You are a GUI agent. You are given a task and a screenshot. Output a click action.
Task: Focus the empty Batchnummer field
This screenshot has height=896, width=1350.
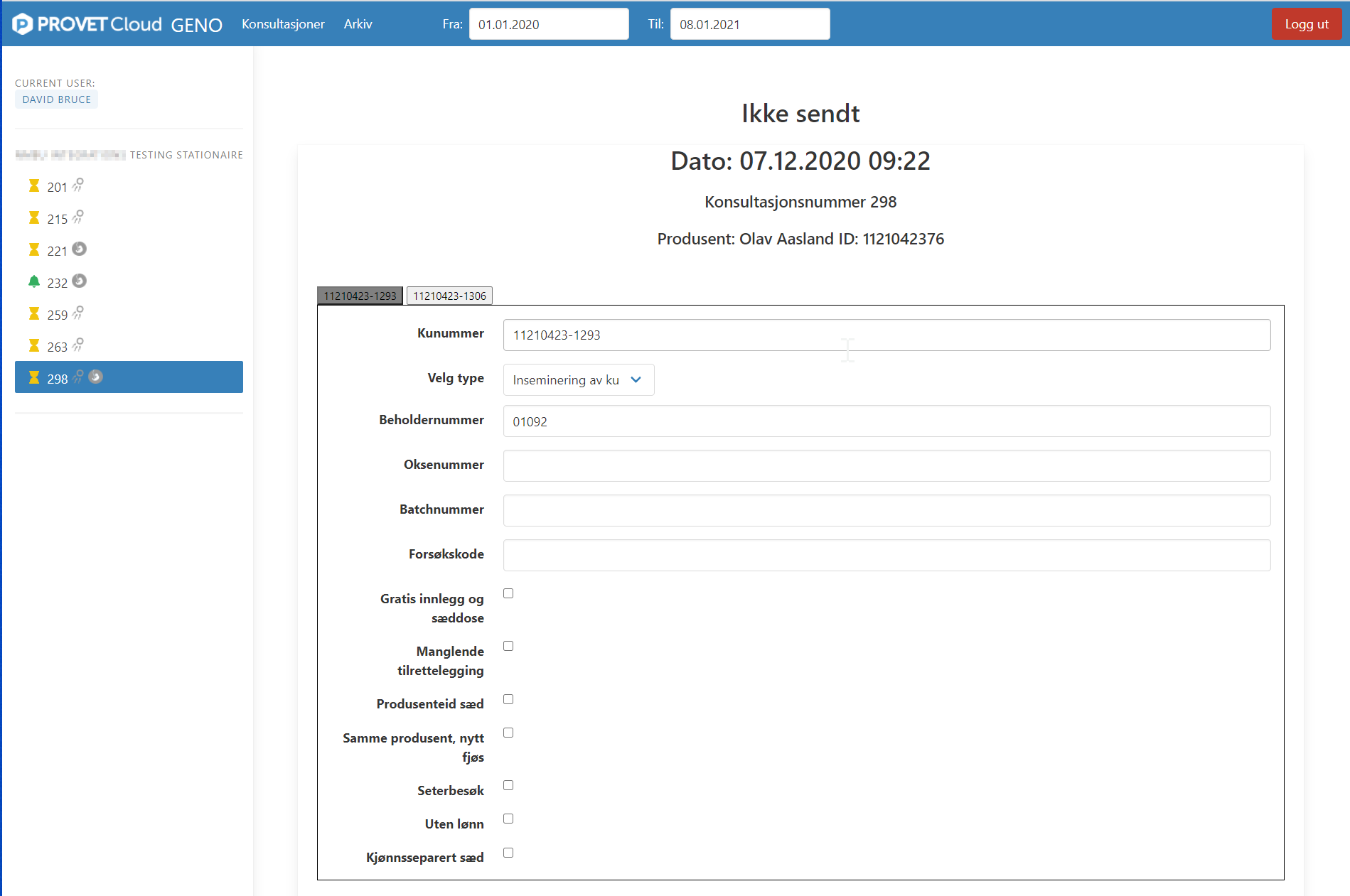(x=886, y=511)
